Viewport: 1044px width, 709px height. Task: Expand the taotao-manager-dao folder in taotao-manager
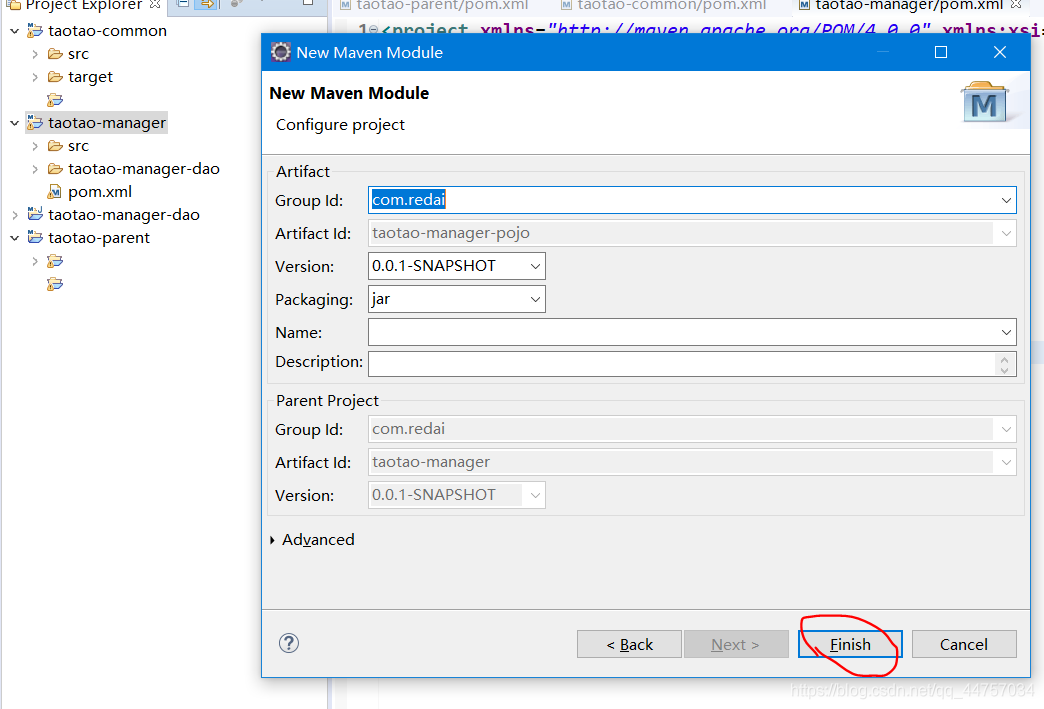point(35,169)
